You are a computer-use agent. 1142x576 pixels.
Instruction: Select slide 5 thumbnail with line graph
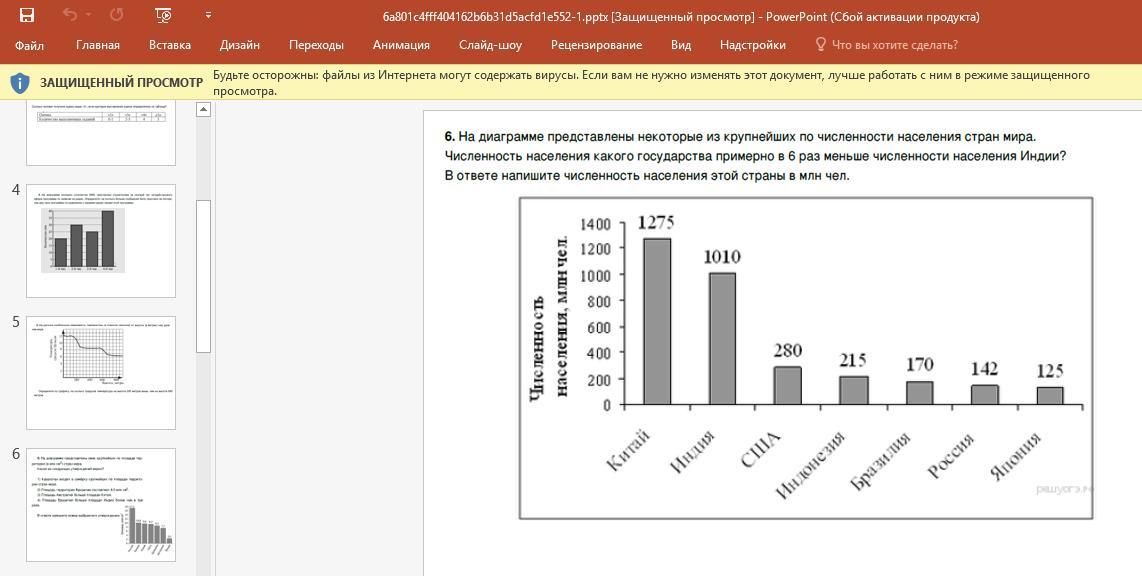[101, 373]
